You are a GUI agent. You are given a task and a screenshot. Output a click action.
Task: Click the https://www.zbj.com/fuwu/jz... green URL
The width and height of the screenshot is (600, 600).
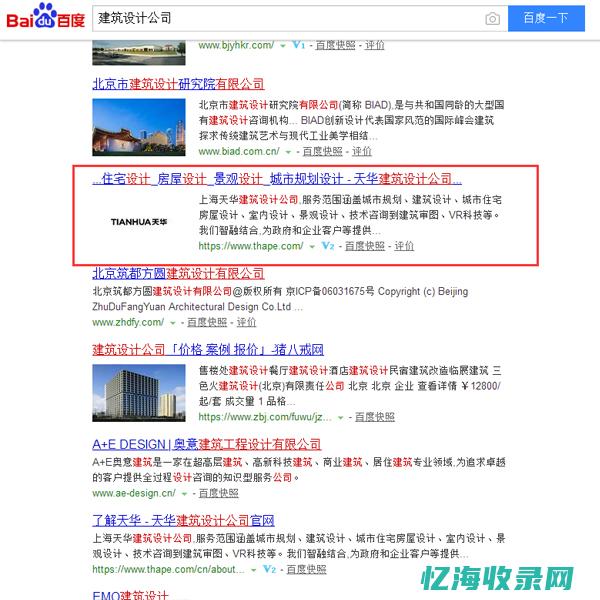265,417
